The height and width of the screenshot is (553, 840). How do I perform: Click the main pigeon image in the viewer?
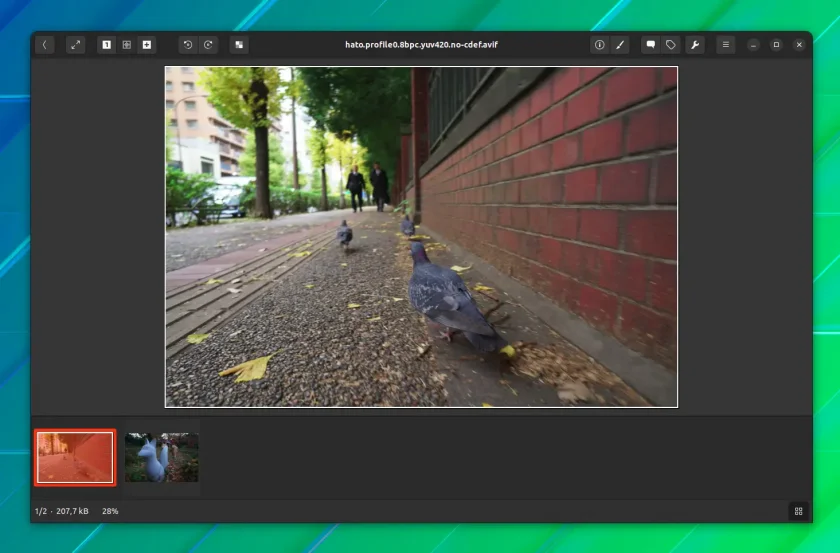pyautogui.click(x=421, y=237)
